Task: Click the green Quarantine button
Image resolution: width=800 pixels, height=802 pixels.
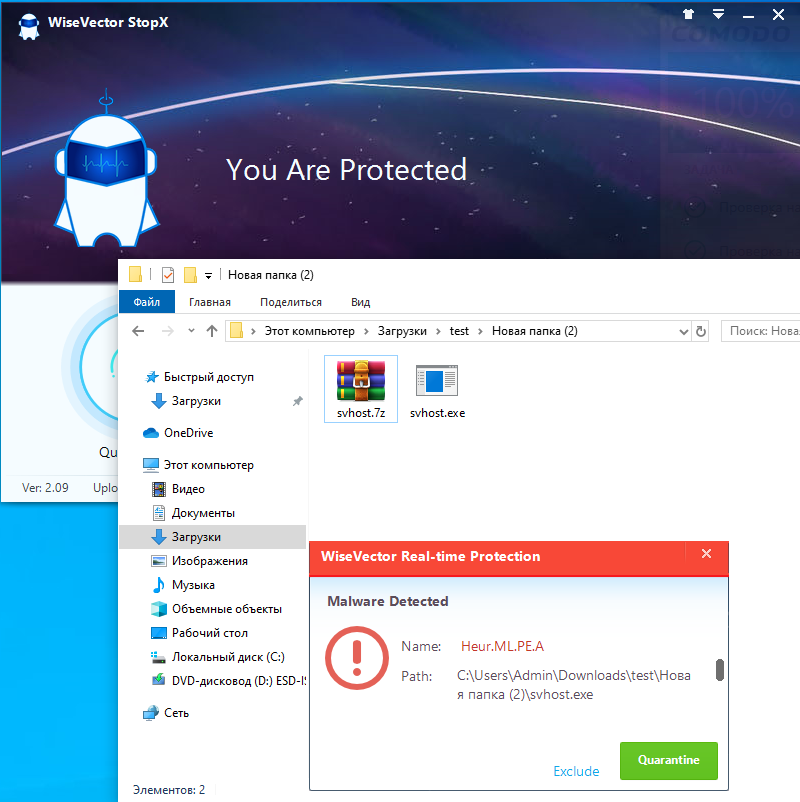Action: [x=669, y=761]
